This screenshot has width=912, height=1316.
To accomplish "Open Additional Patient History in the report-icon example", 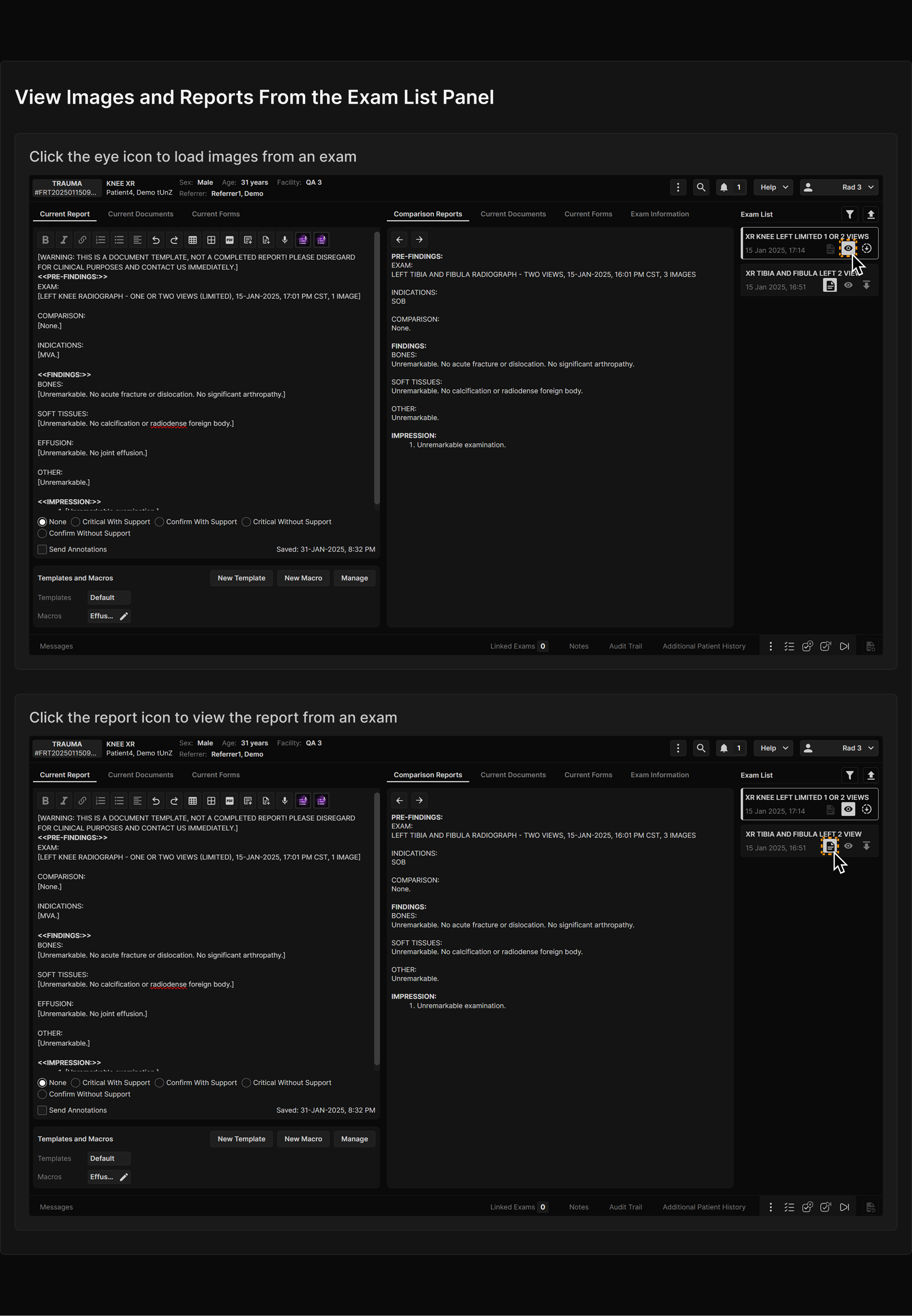I will 704,1207.
